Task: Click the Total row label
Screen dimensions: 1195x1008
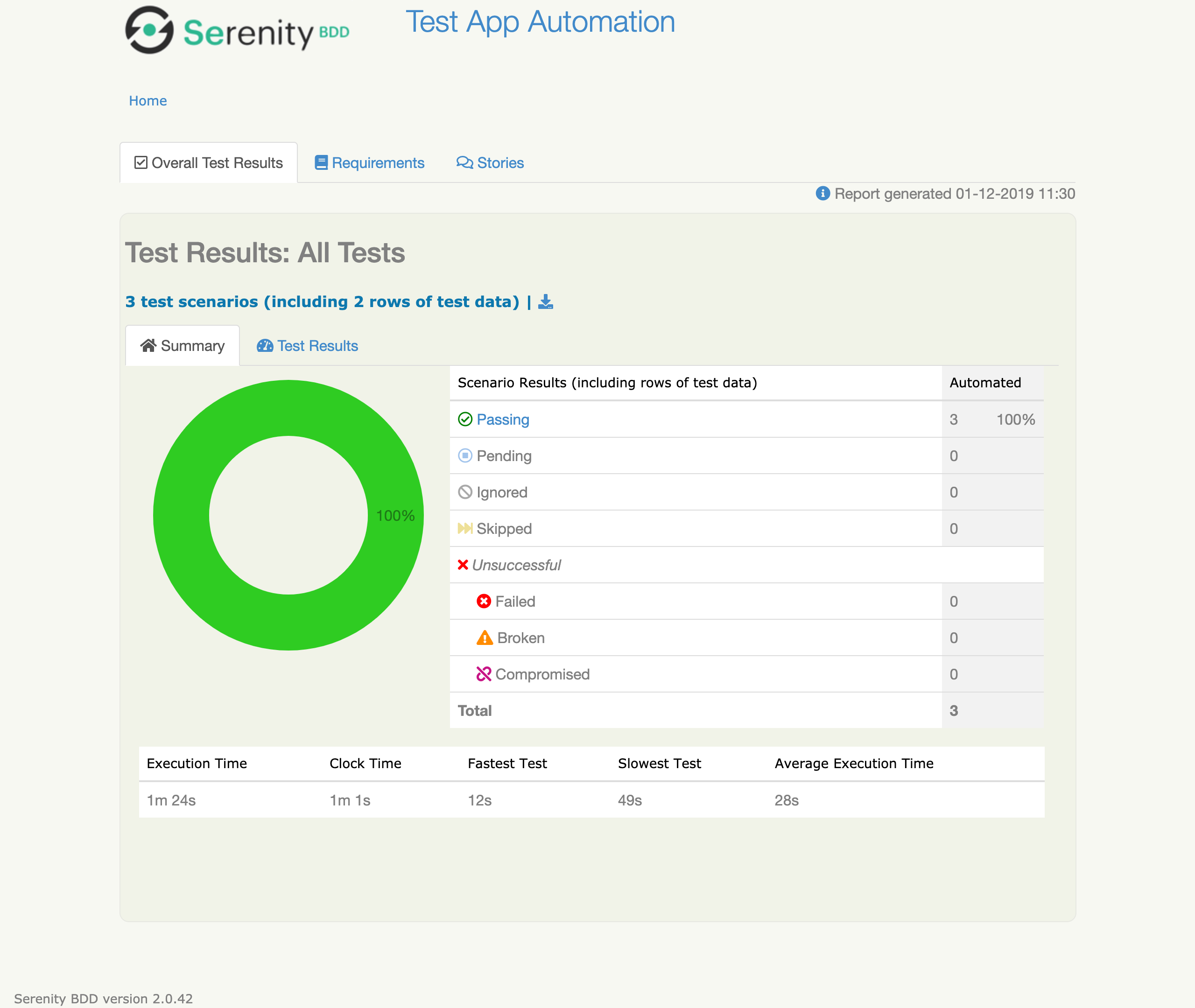Action: click(475, 711)
